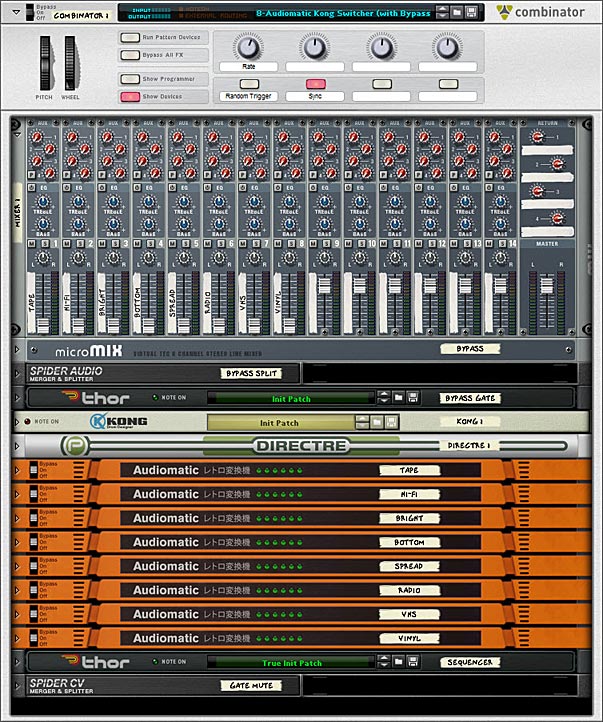The height and width of the screenshot is (722, 603).
Task: Unfold the Kong 1 device
Action: 17,422
